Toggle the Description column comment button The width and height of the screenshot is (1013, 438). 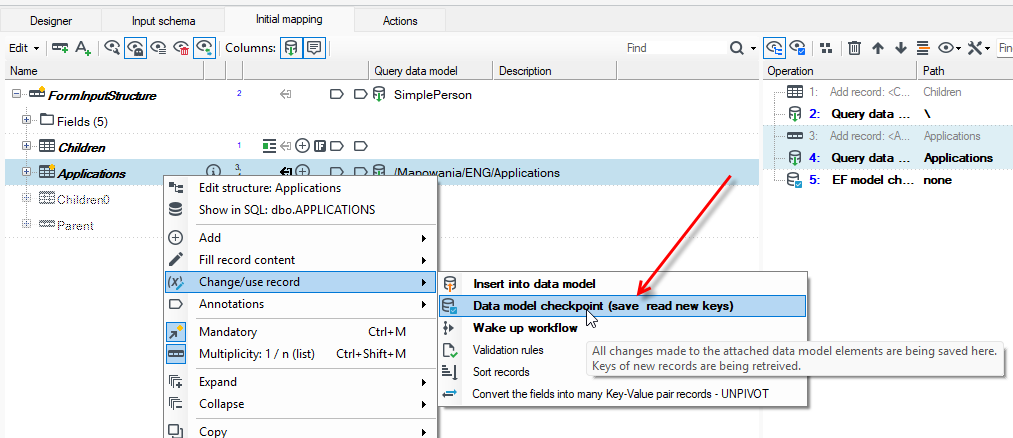pos(314,47)
